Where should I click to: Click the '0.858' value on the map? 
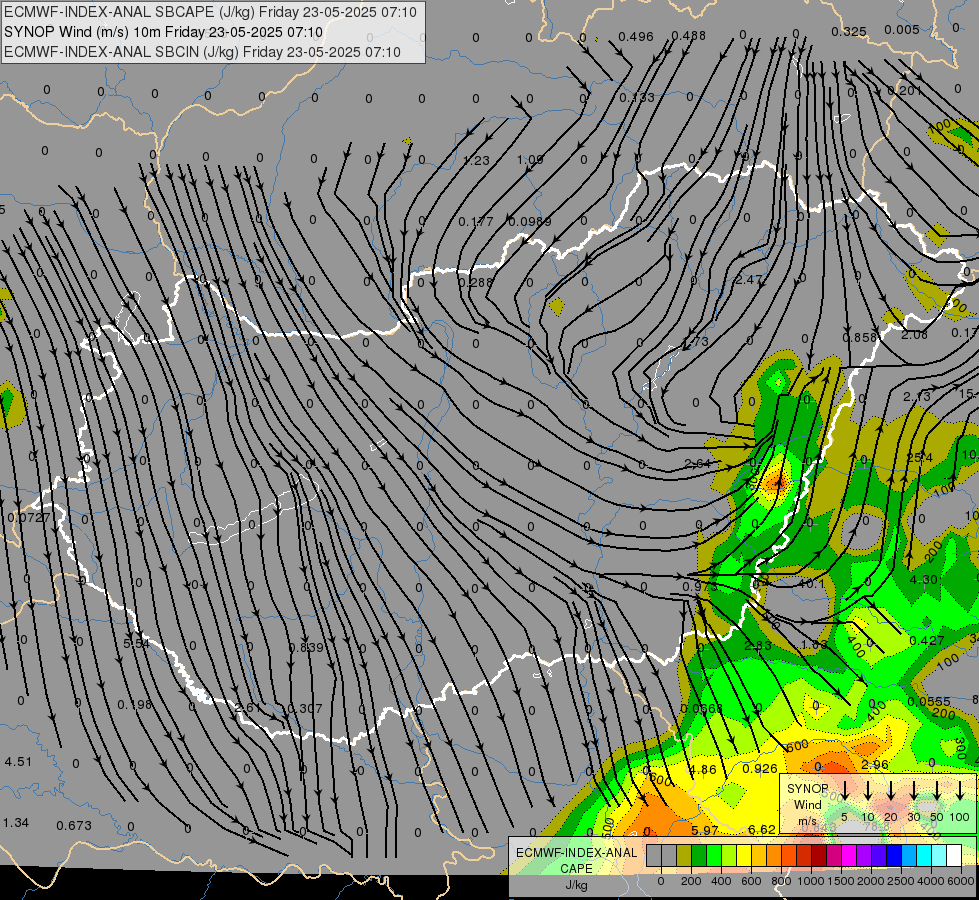(x=859, y=338)
